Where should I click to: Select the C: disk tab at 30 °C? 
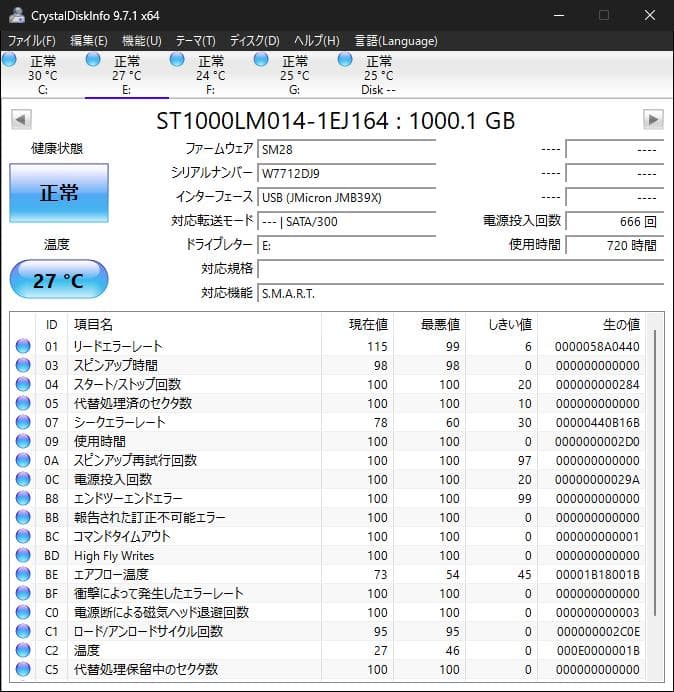(x=42, y=75)
